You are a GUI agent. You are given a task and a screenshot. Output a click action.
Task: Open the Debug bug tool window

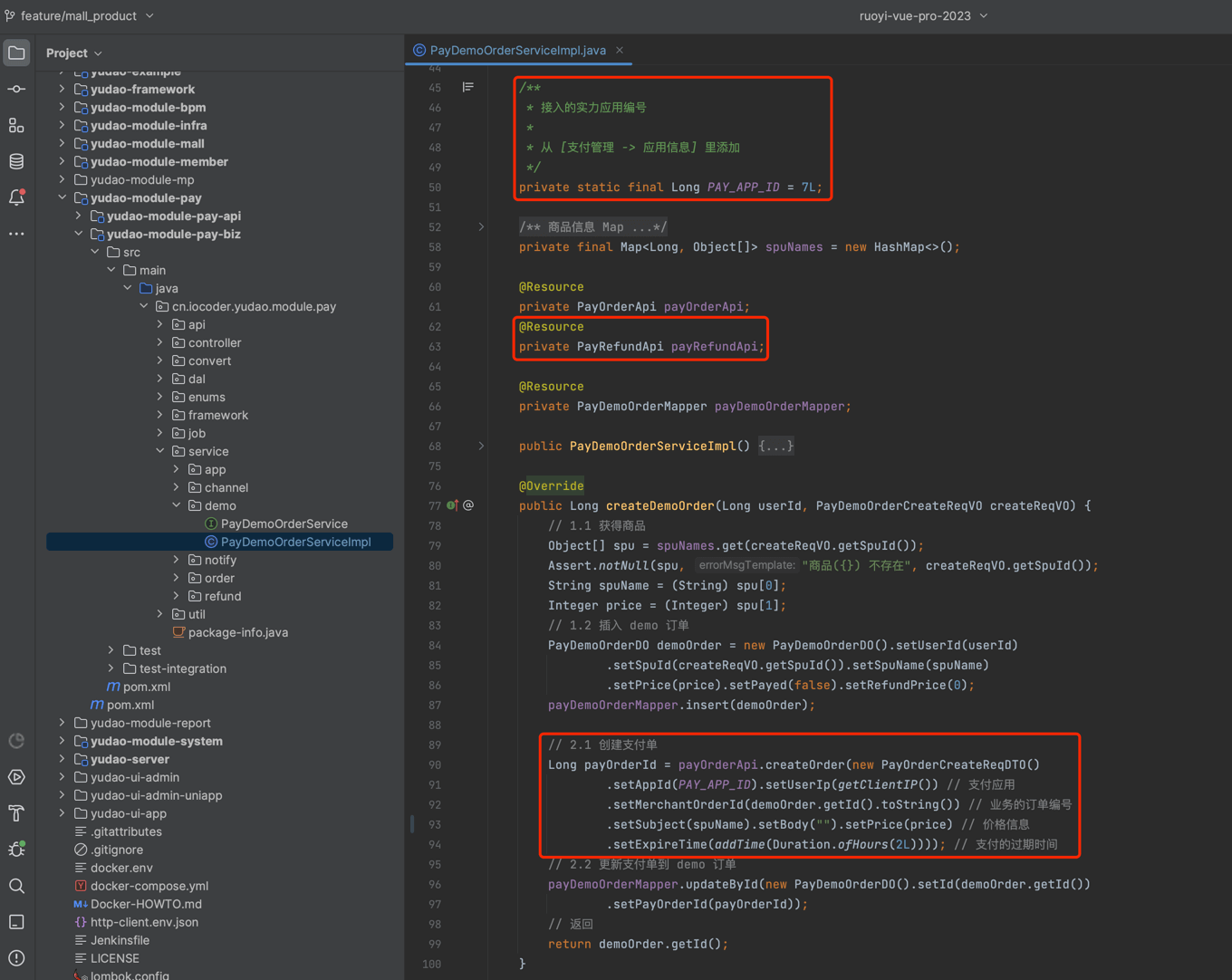coord(16,850)
